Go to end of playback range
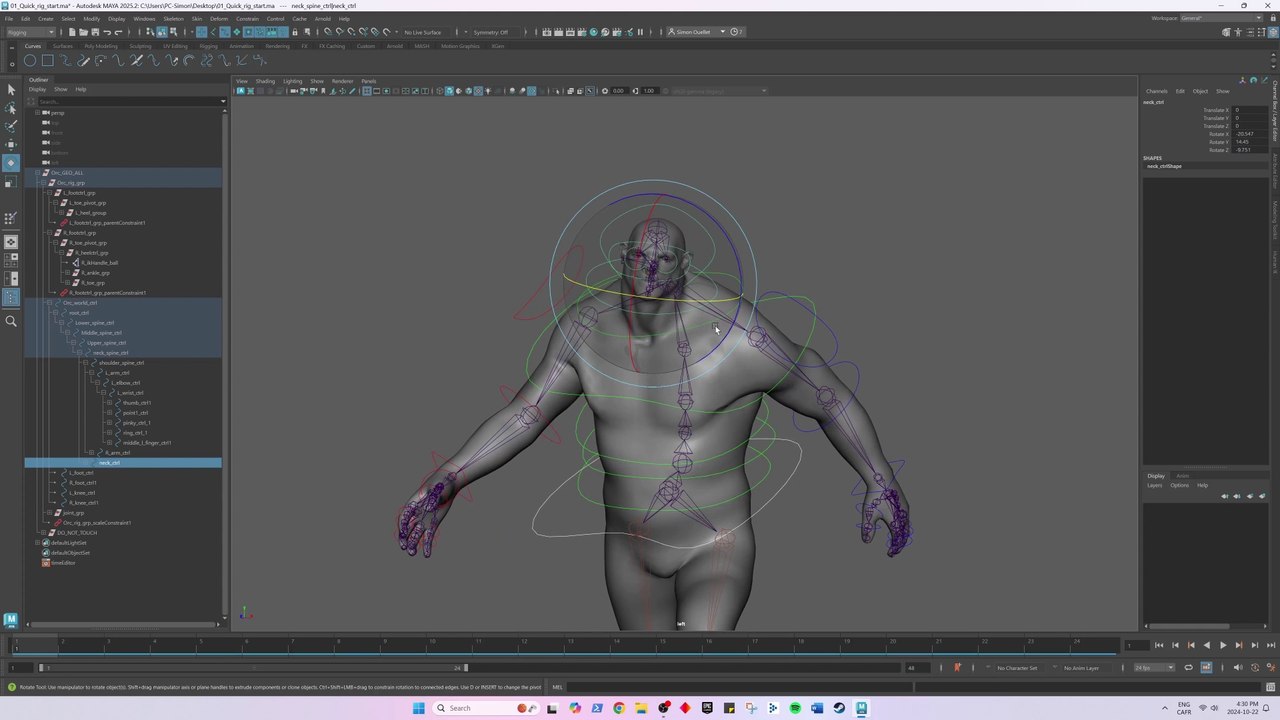1280x720 pixels. point(1269,646)
